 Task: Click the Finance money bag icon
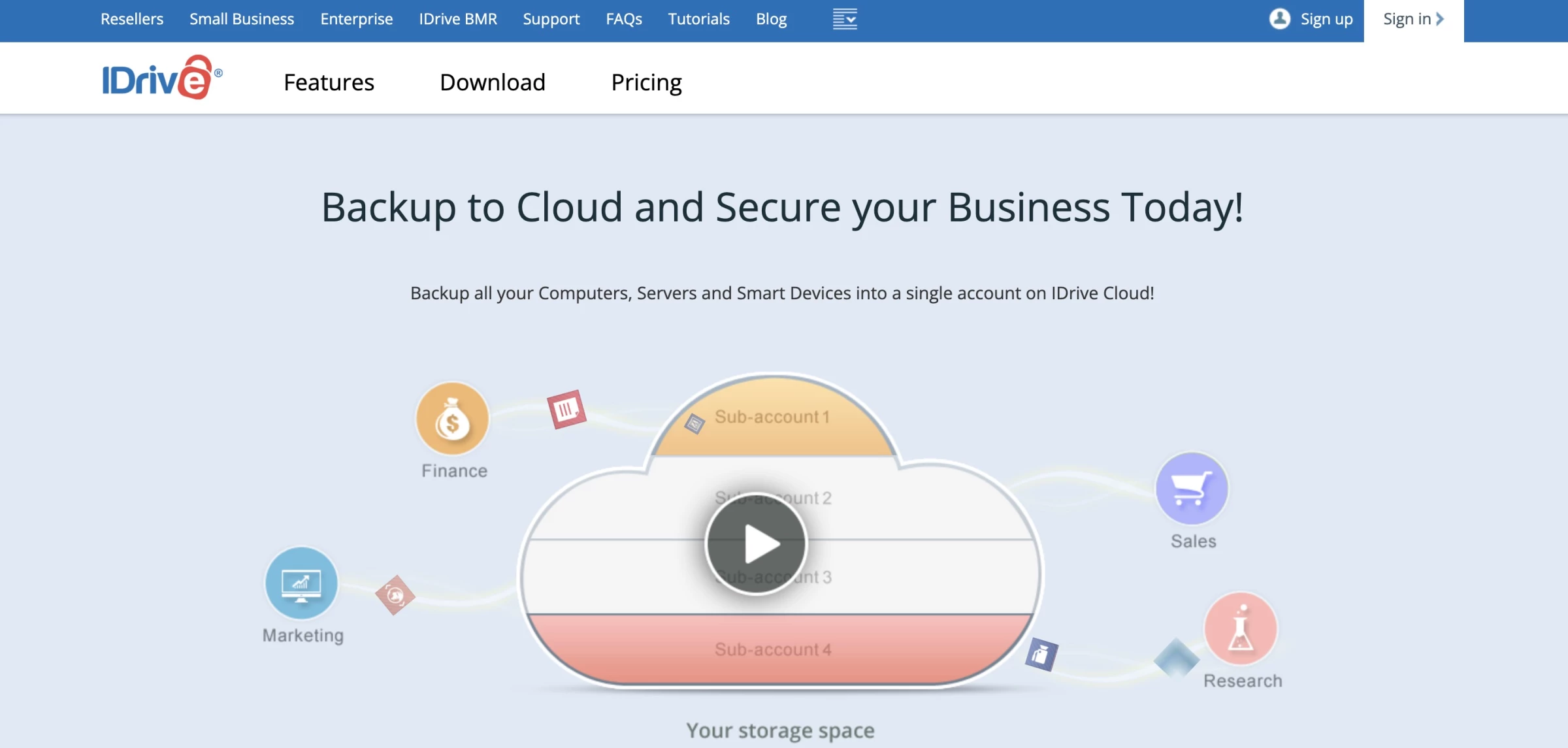[452, 419]
